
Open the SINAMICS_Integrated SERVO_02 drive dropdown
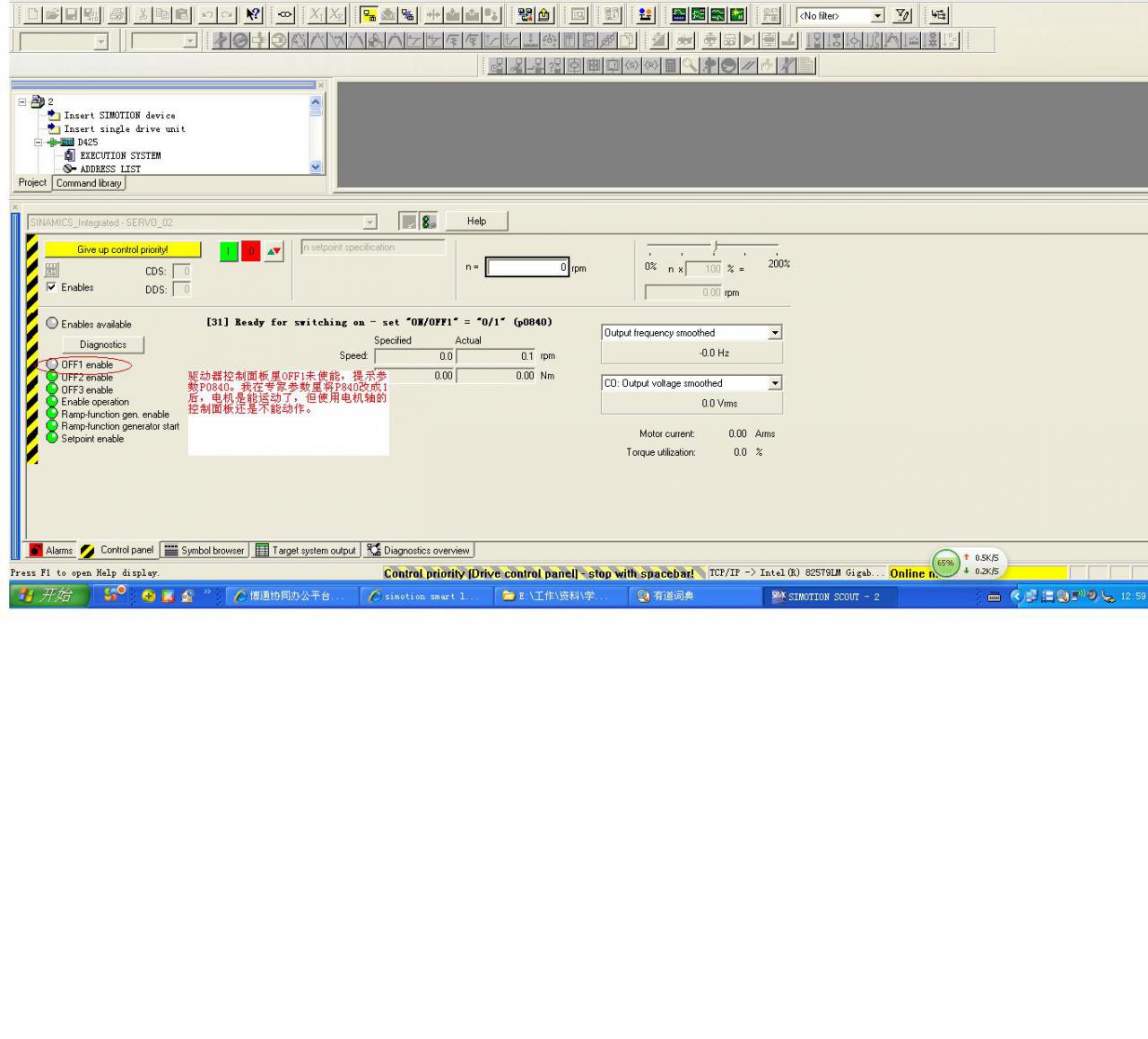coord(370,223)
